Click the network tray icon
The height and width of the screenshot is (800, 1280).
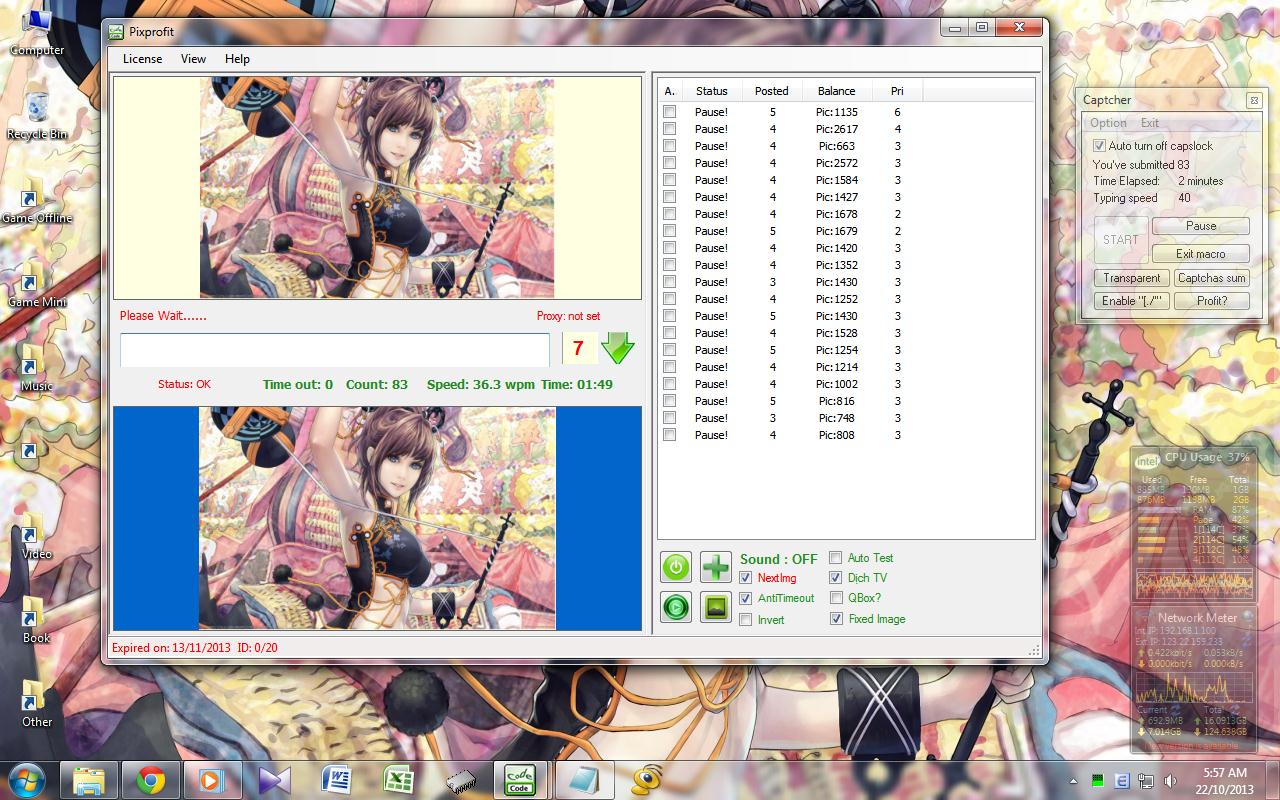[1145, 780]
